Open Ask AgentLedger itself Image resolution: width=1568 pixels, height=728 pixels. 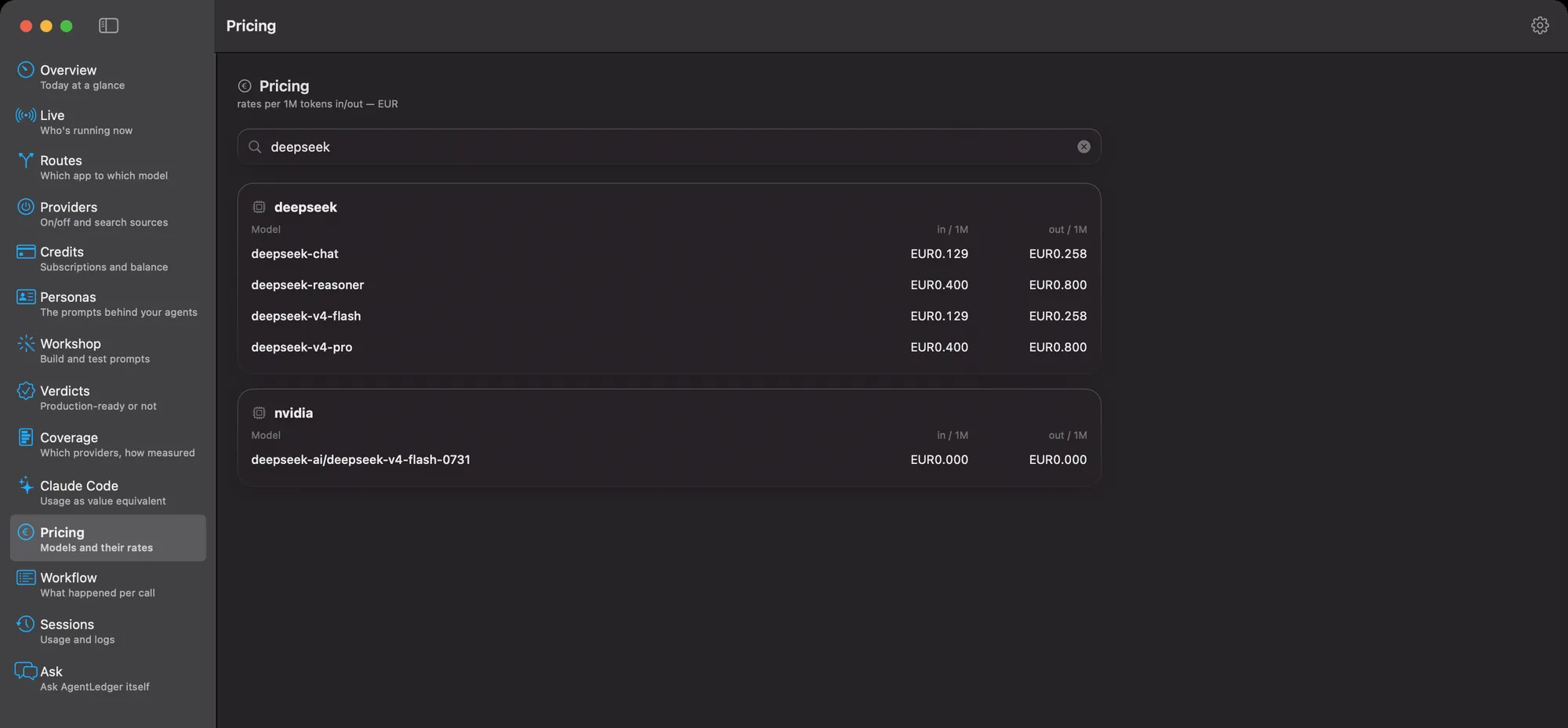pyautogui.click(x=108, y=678)
